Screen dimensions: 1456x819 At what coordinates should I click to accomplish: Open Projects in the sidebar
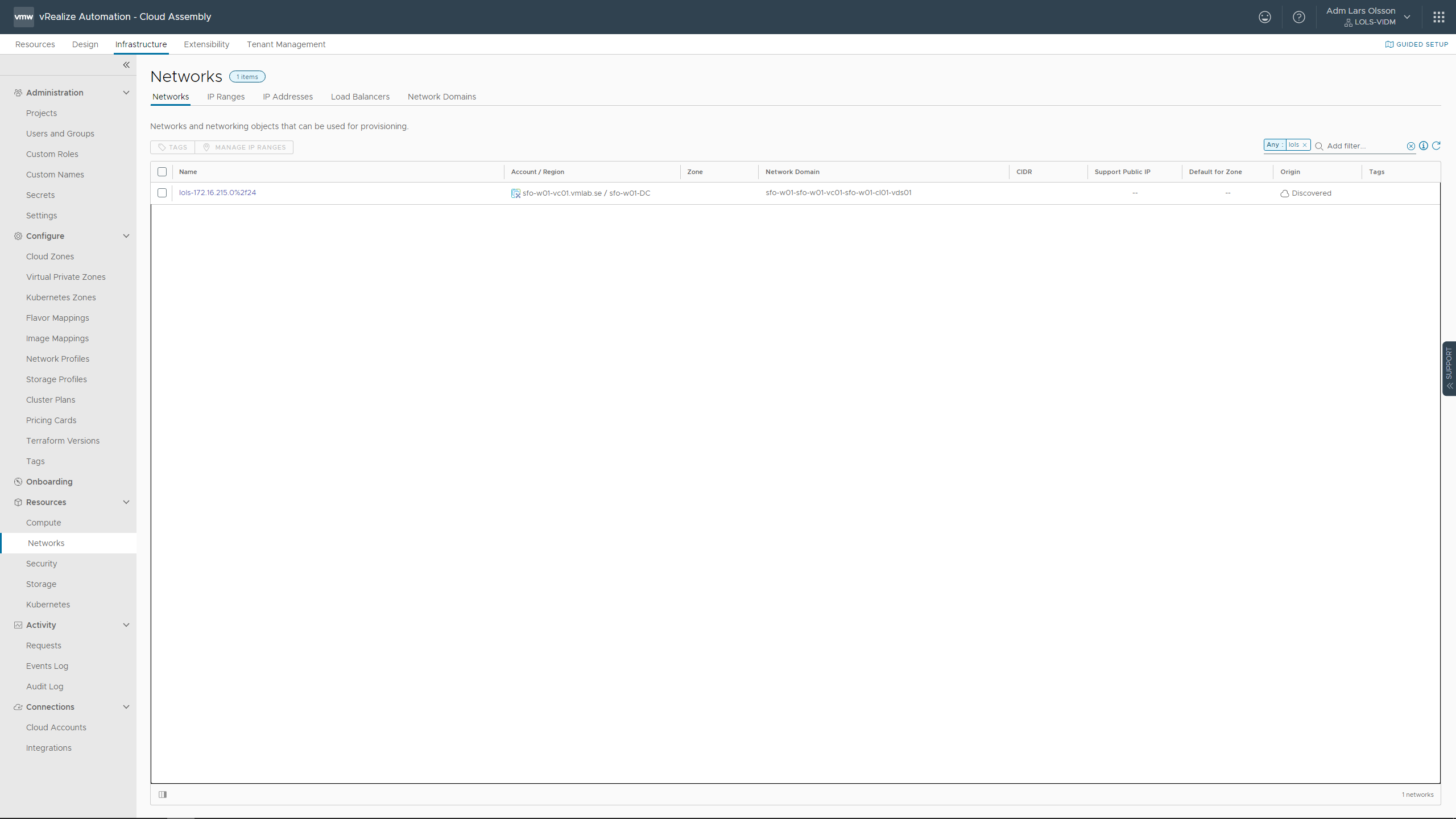(x=42, y=113)
